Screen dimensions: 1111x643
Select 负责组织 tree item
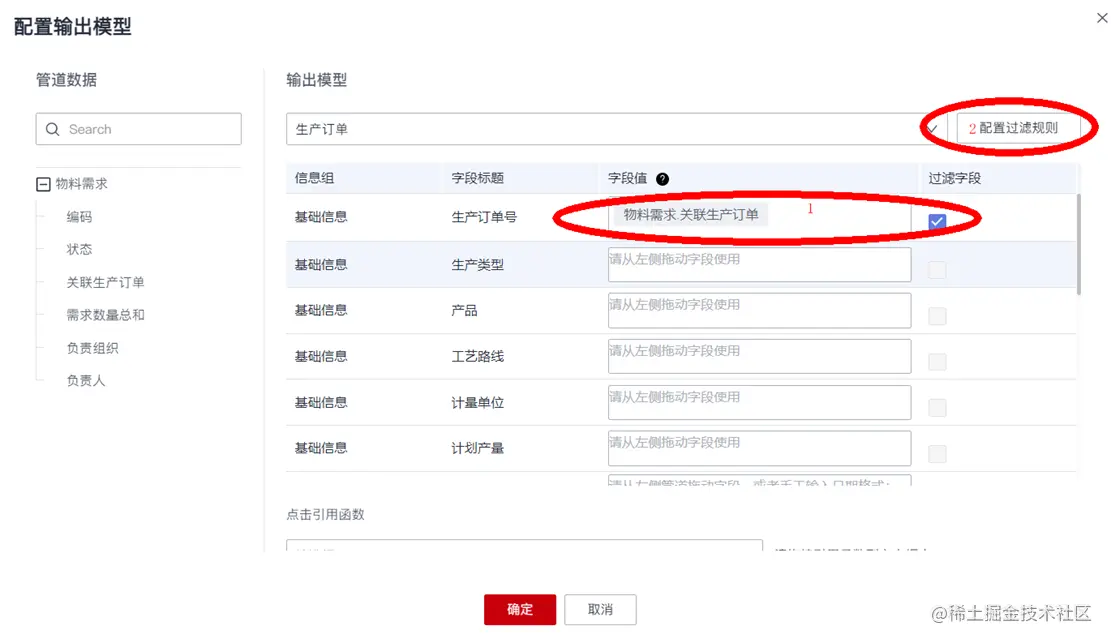click(x=92, y=348)
